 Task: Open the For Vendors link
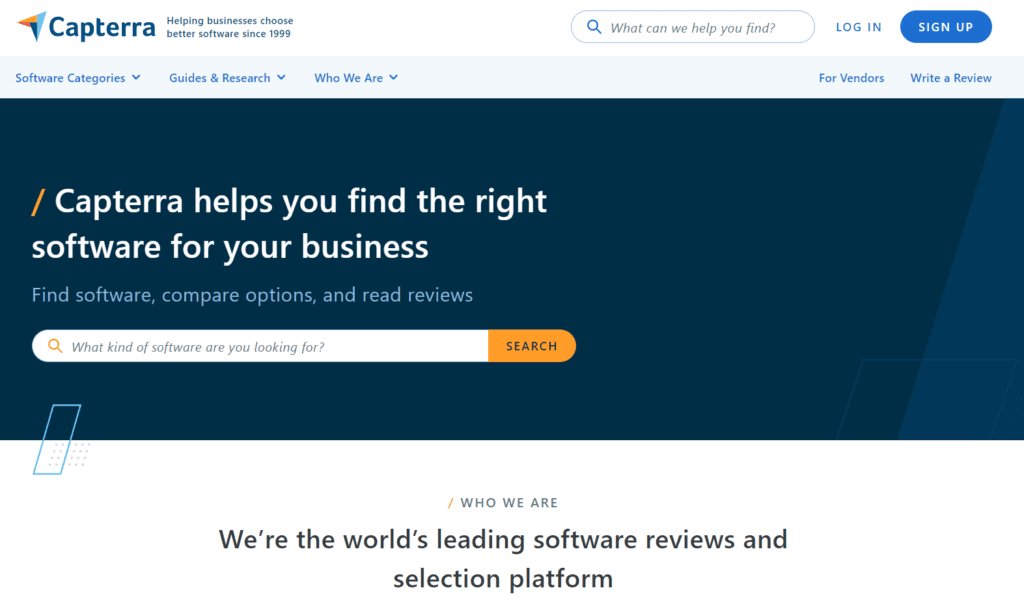click(851, 77)
